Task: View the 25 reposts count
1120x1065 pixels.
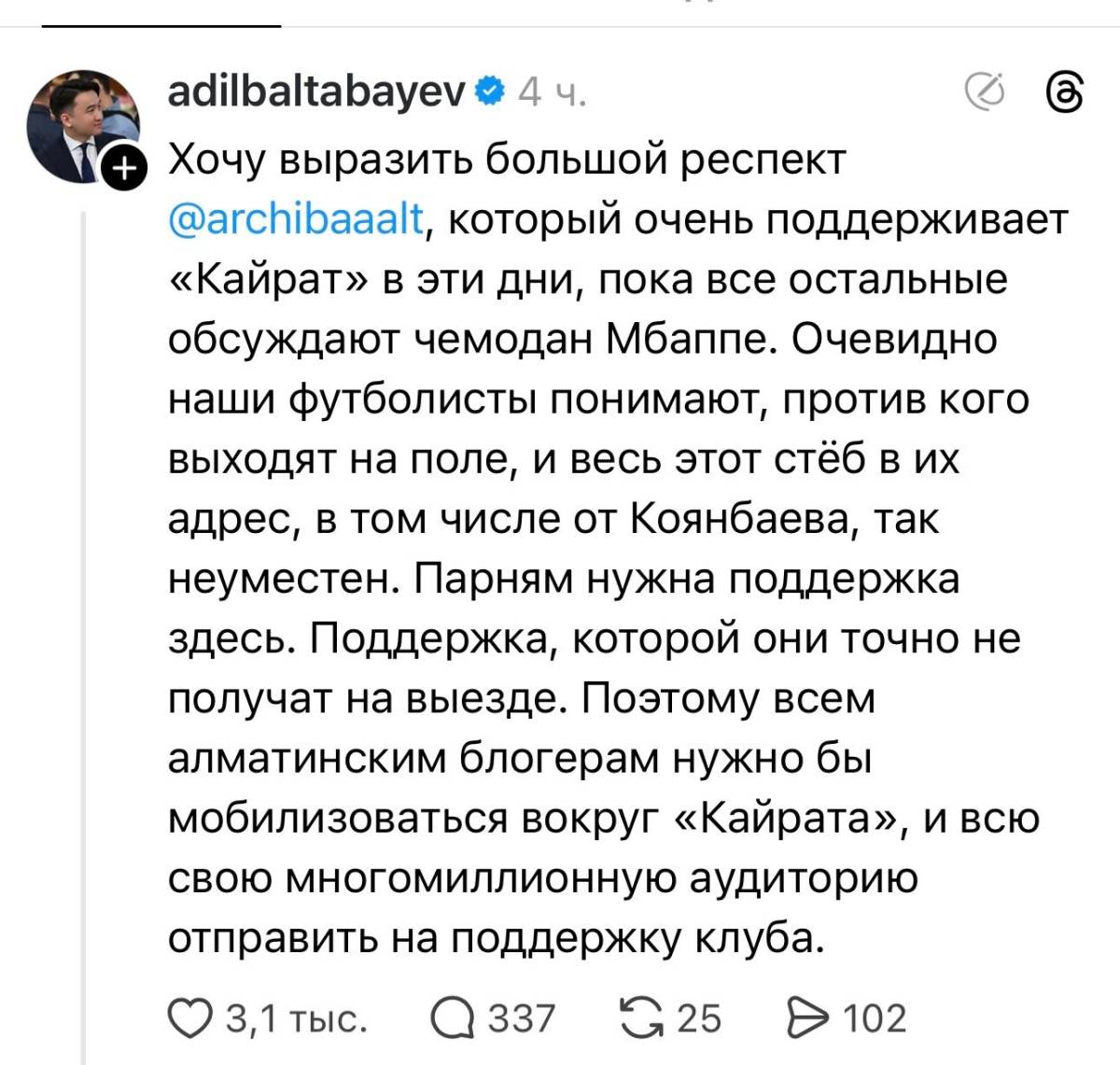Action: click(698, 1018)
